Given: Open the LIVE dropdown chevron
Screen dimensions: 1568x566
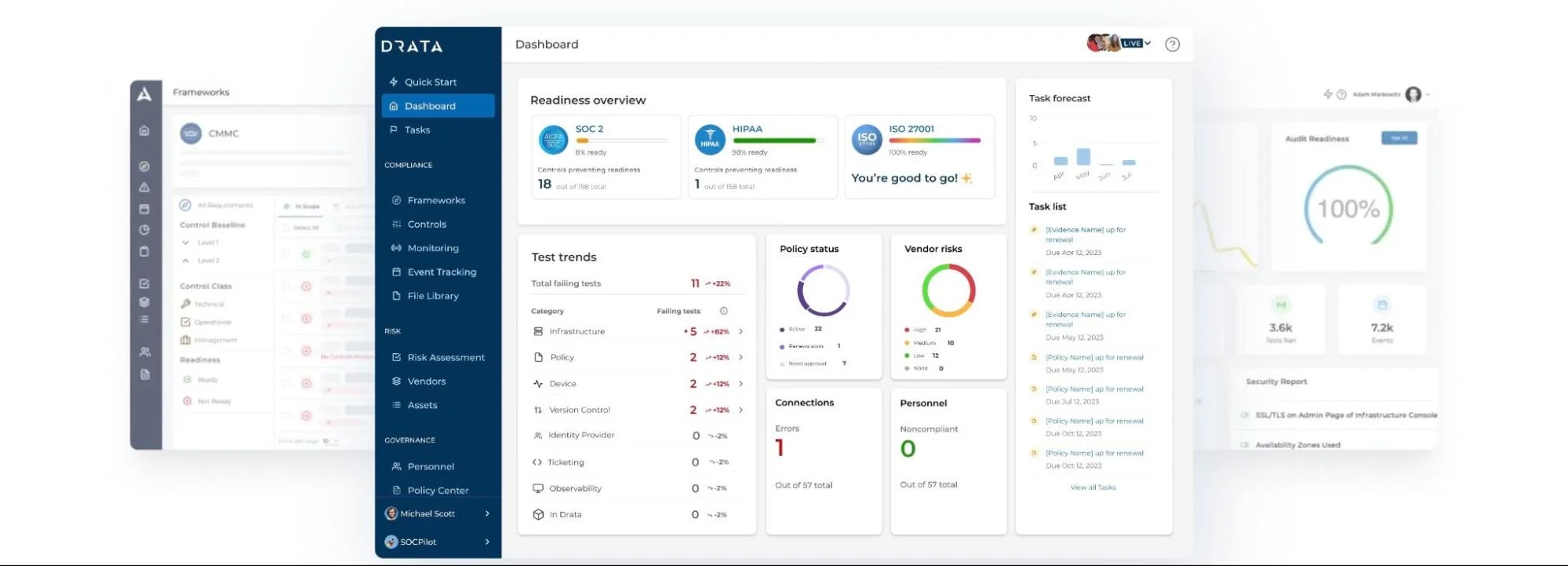Looking at the screenshot, I should pos(1148,43).
